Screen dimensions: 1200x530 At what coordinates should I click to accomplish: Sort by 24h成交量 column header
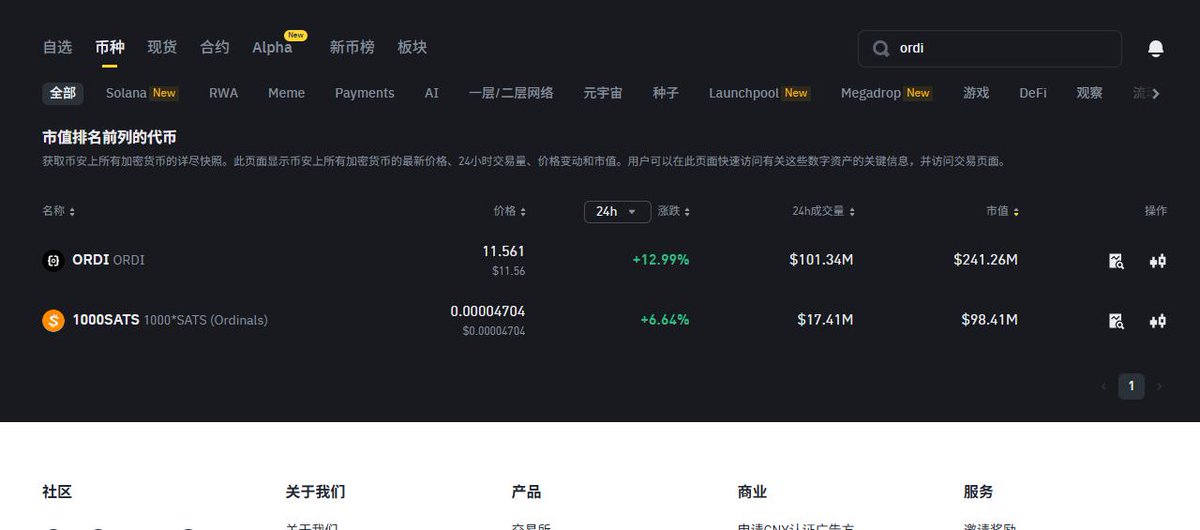[823, 211]
